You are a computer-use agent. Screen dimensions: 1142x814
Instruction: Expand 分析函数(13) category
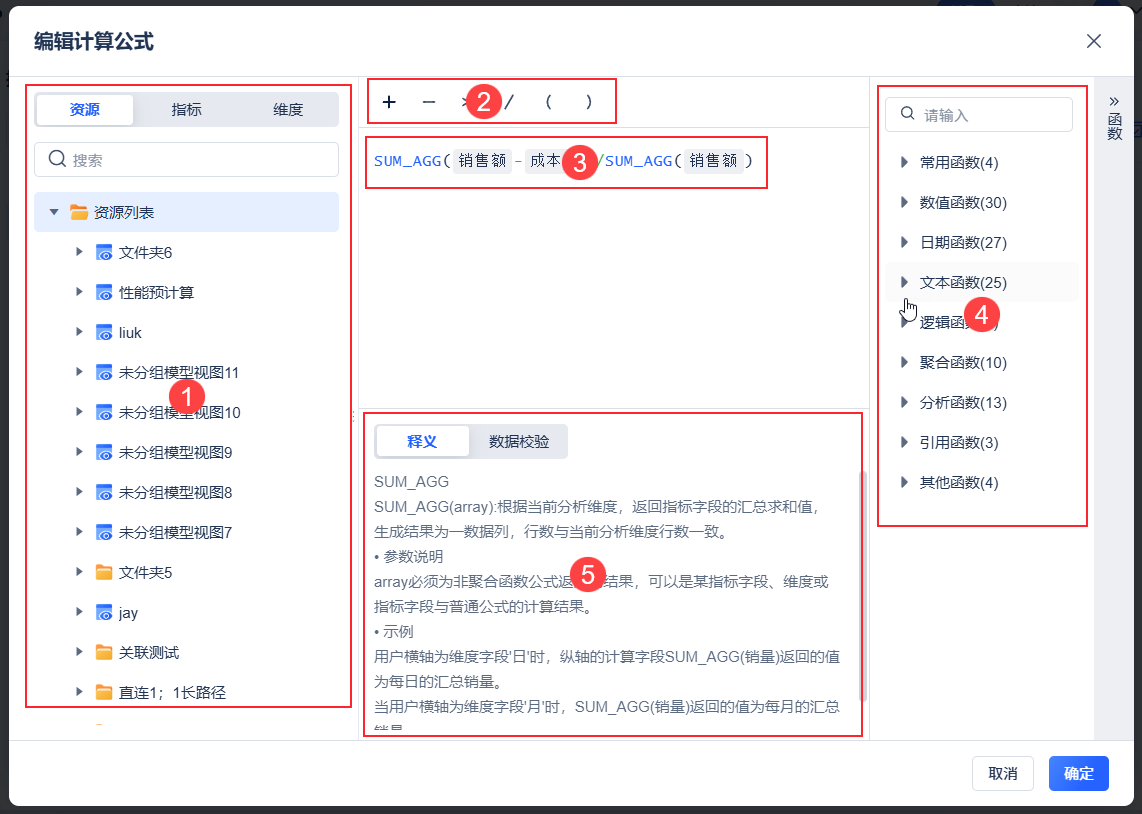pyautogui.click(x=904, y=402)
